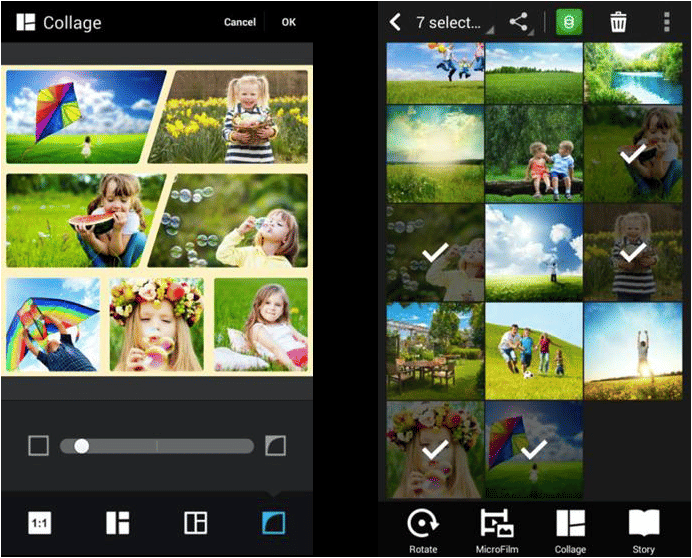Deselect flower crown girl gallery photo
Image resolution: width=692 pixels, height=558 pixels.
pyautogui.click(x=435, y=450)
